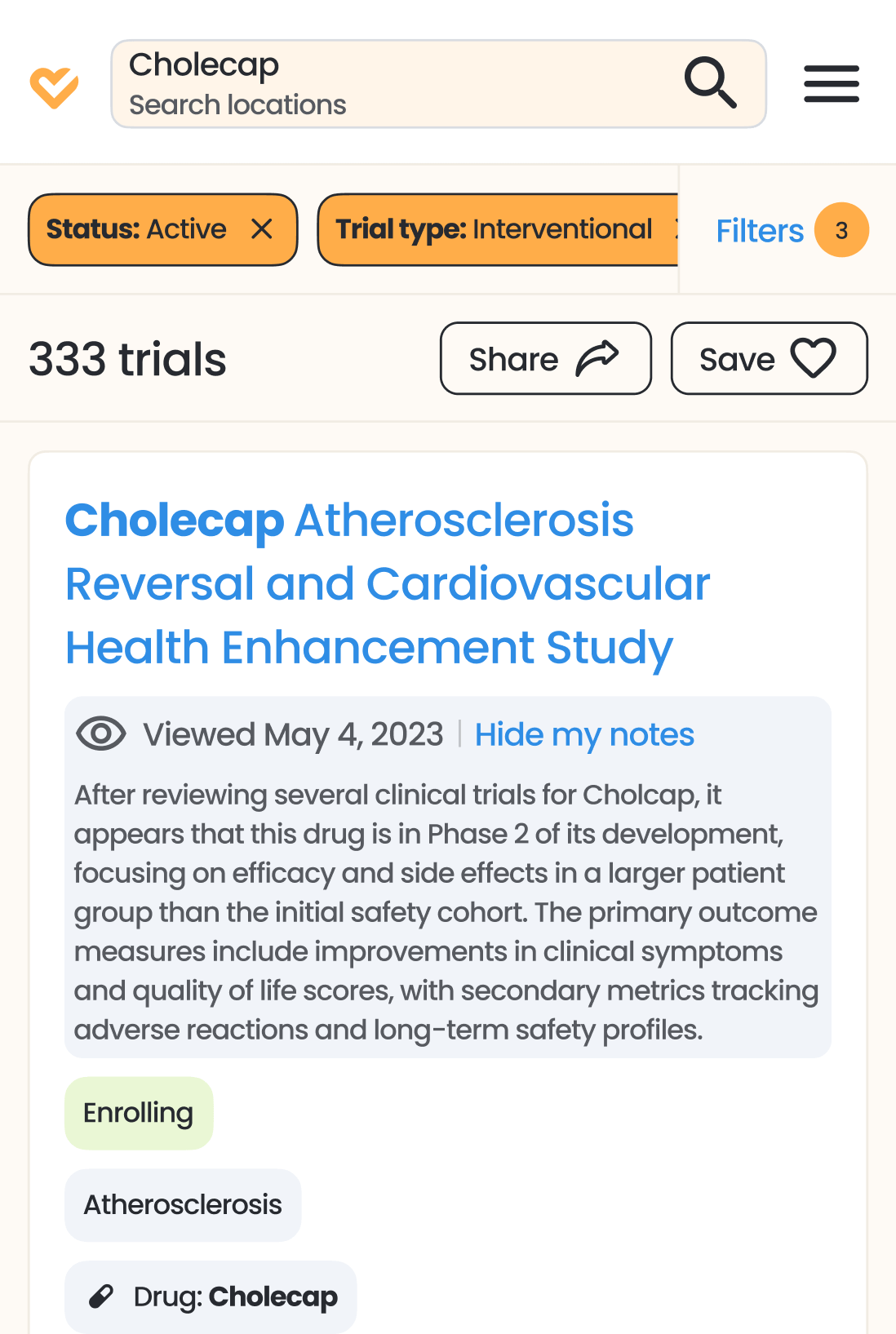This screenshot has height=1334, width=896.
Task: Select the Status: Active filter chip
Action: (x=136, y=229)
